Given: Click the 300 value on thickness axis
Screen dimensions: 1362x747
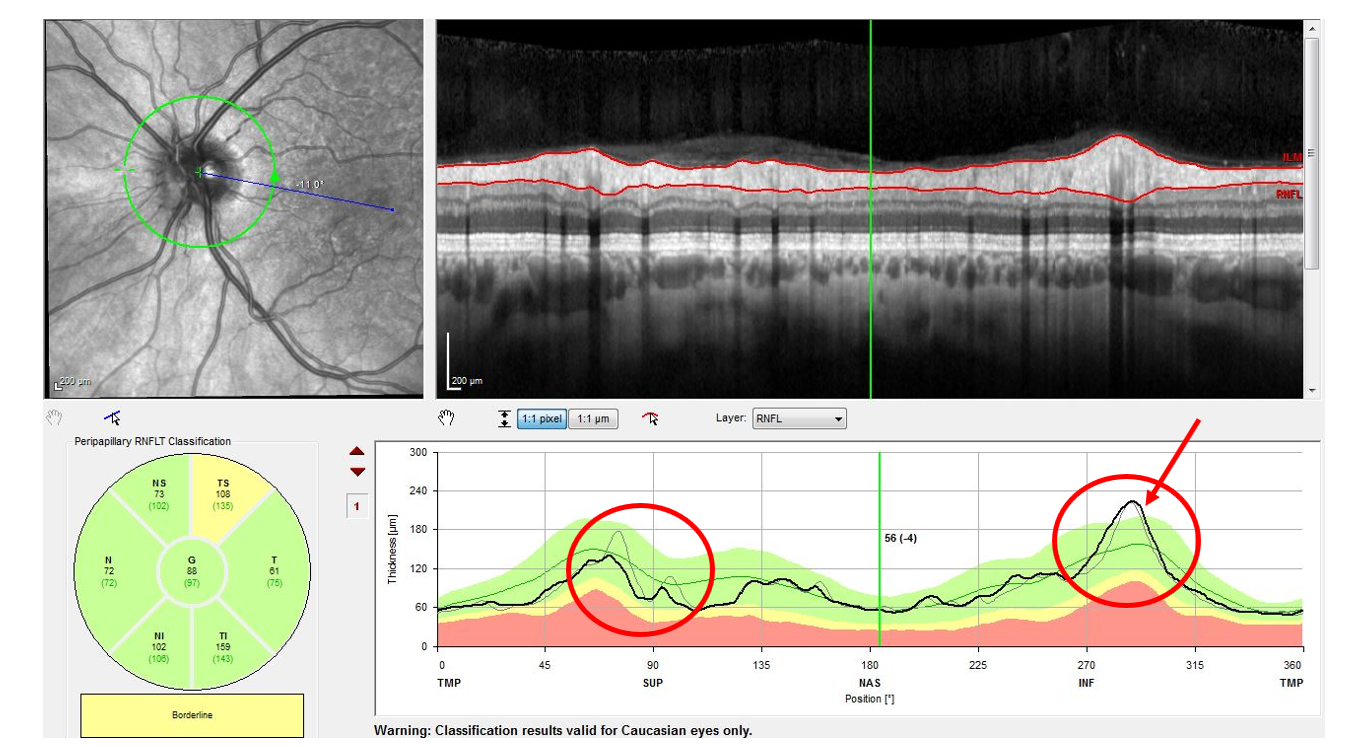Looking at the screenshot, I should tap(419, 453).
